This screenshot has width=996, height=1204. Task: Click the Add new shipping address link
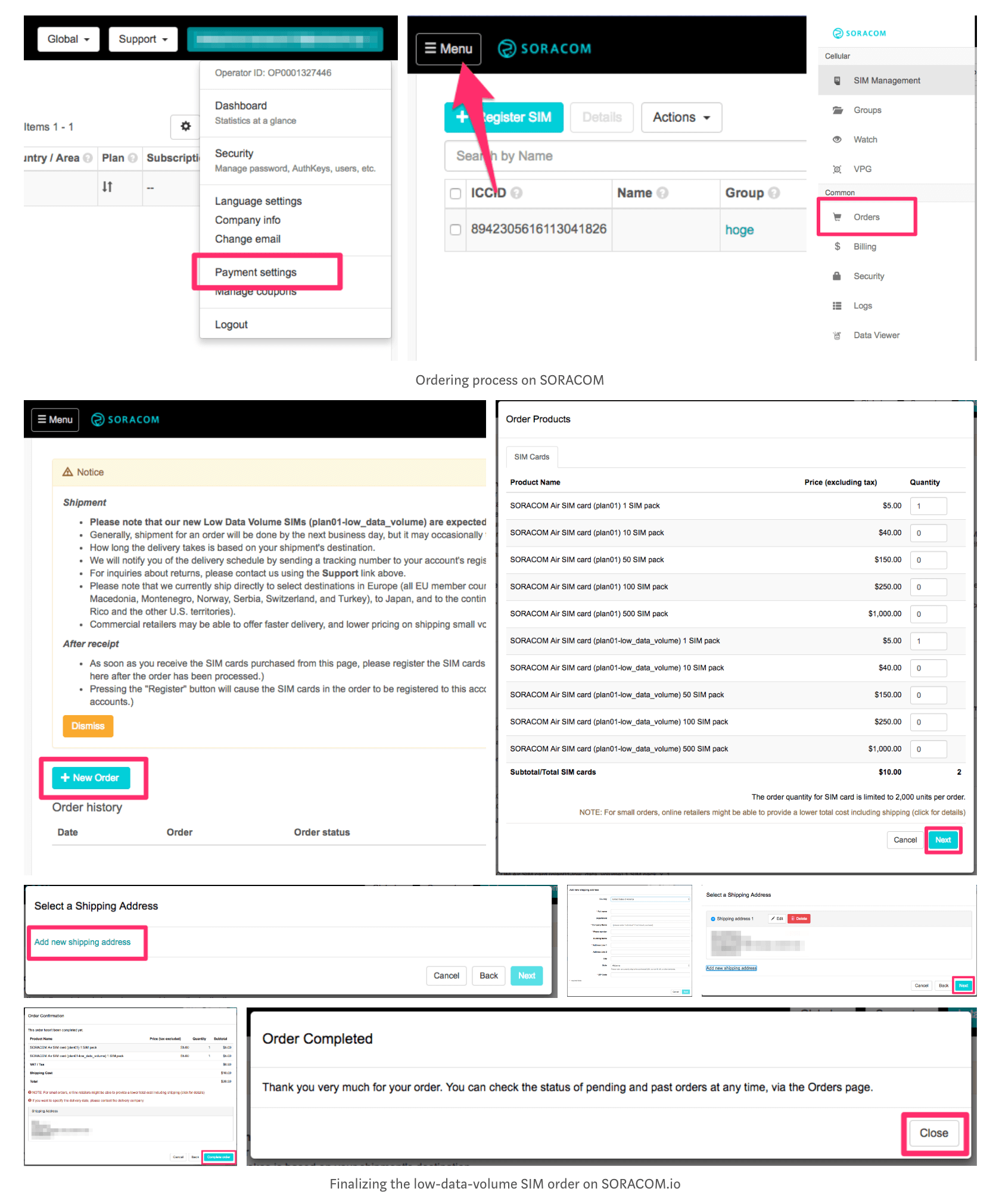(82, 942)
